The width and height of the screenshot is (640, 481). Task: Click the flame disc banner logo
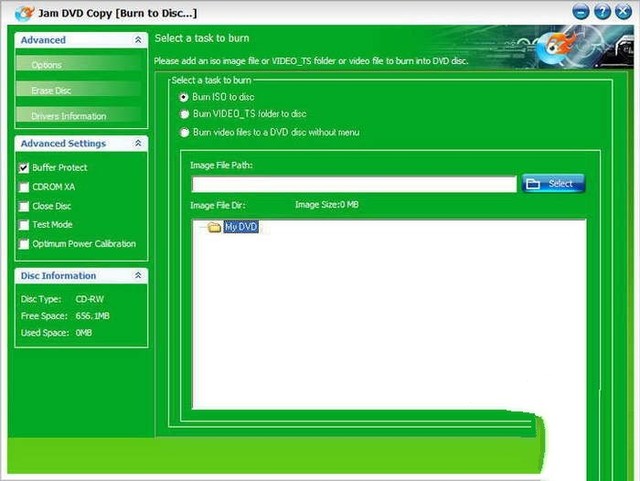pyautogui.click(x=558, y=48)
